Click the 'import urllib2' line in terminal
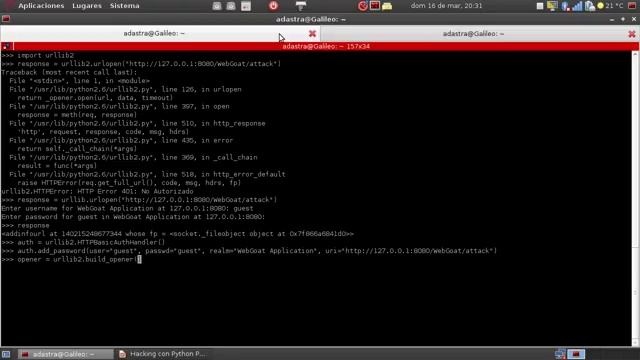The width and height of the screenshot is (640, 360). pyautogui.click(x=38, y=55)
